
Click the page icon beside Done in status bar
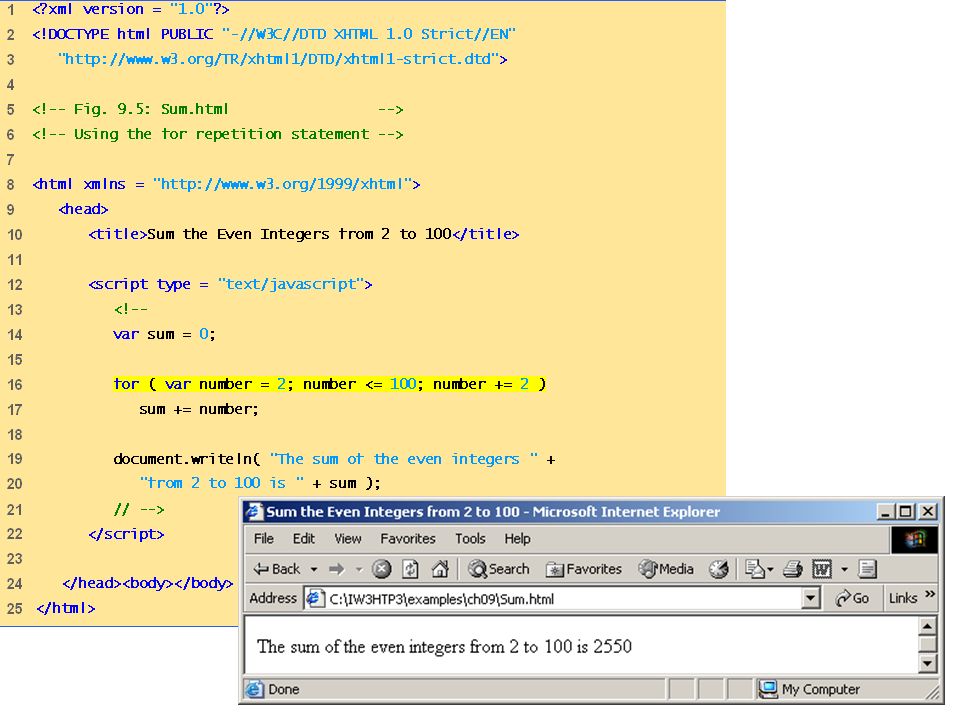coord(254,689)
